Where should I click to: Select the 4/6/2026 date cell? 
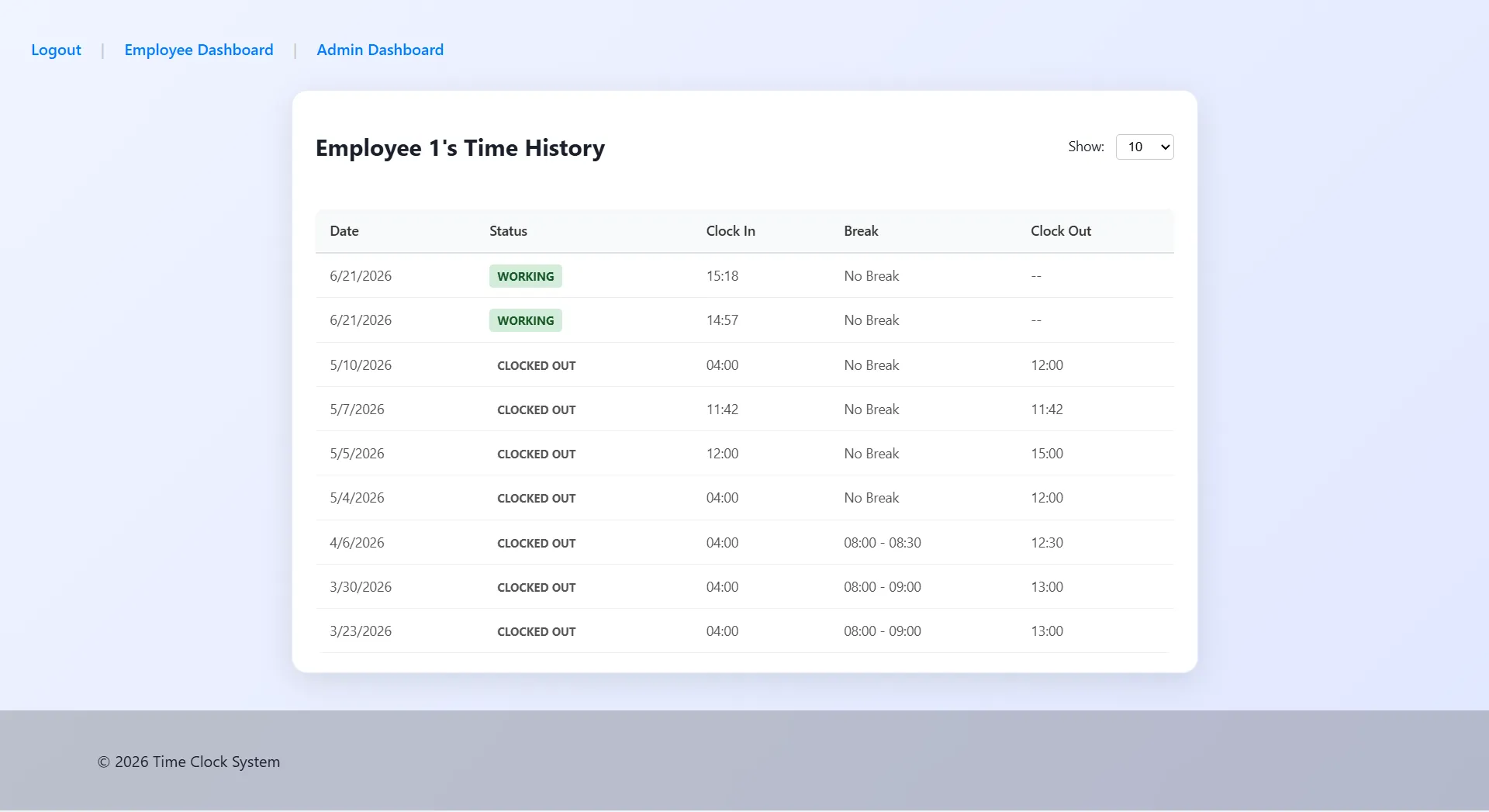tap(357, 543)
